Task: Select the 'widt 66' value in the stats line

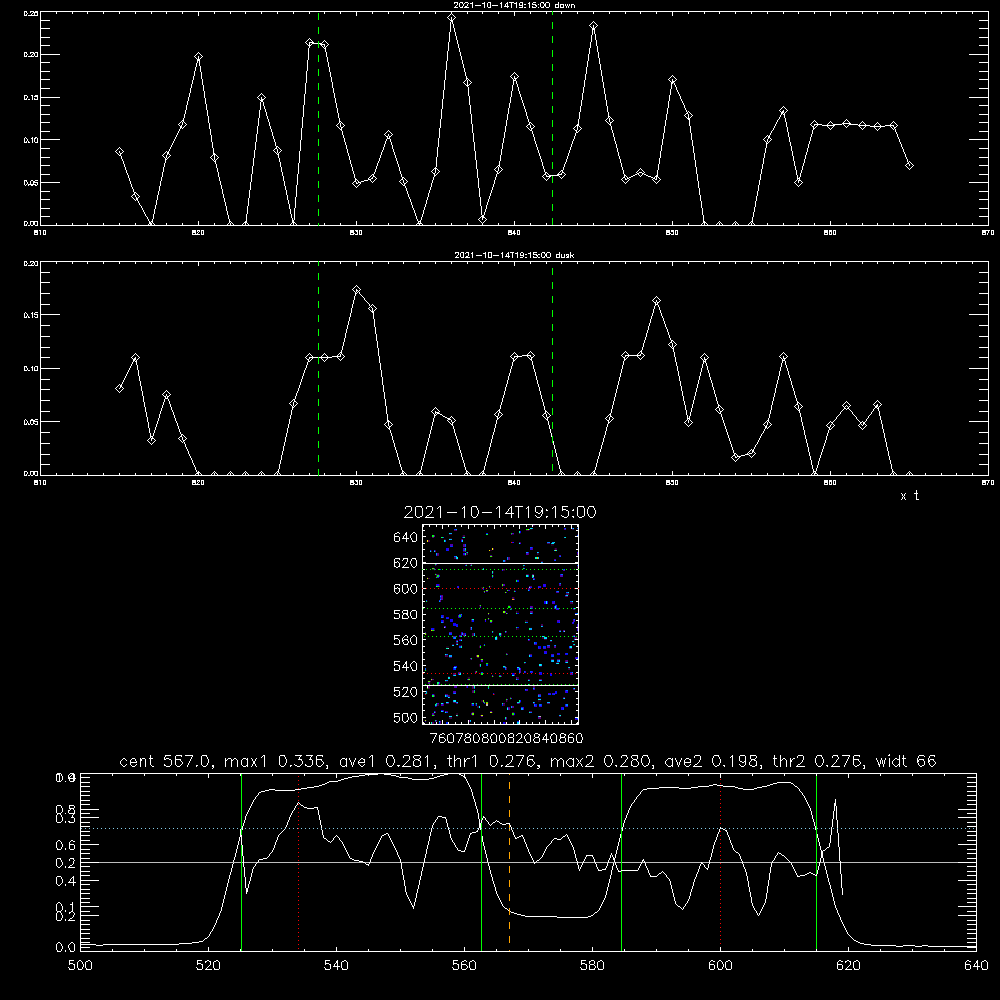Action: (906, 761)
